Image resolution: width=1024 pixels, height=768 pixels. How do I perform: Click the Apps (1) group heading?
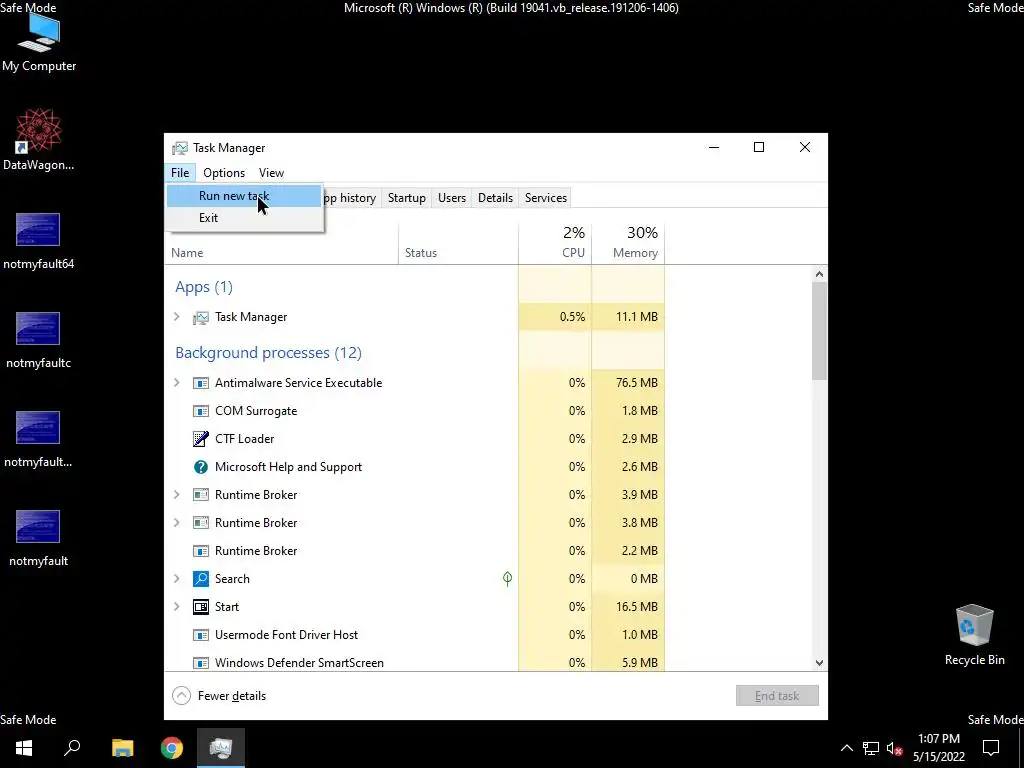(204, 287)
